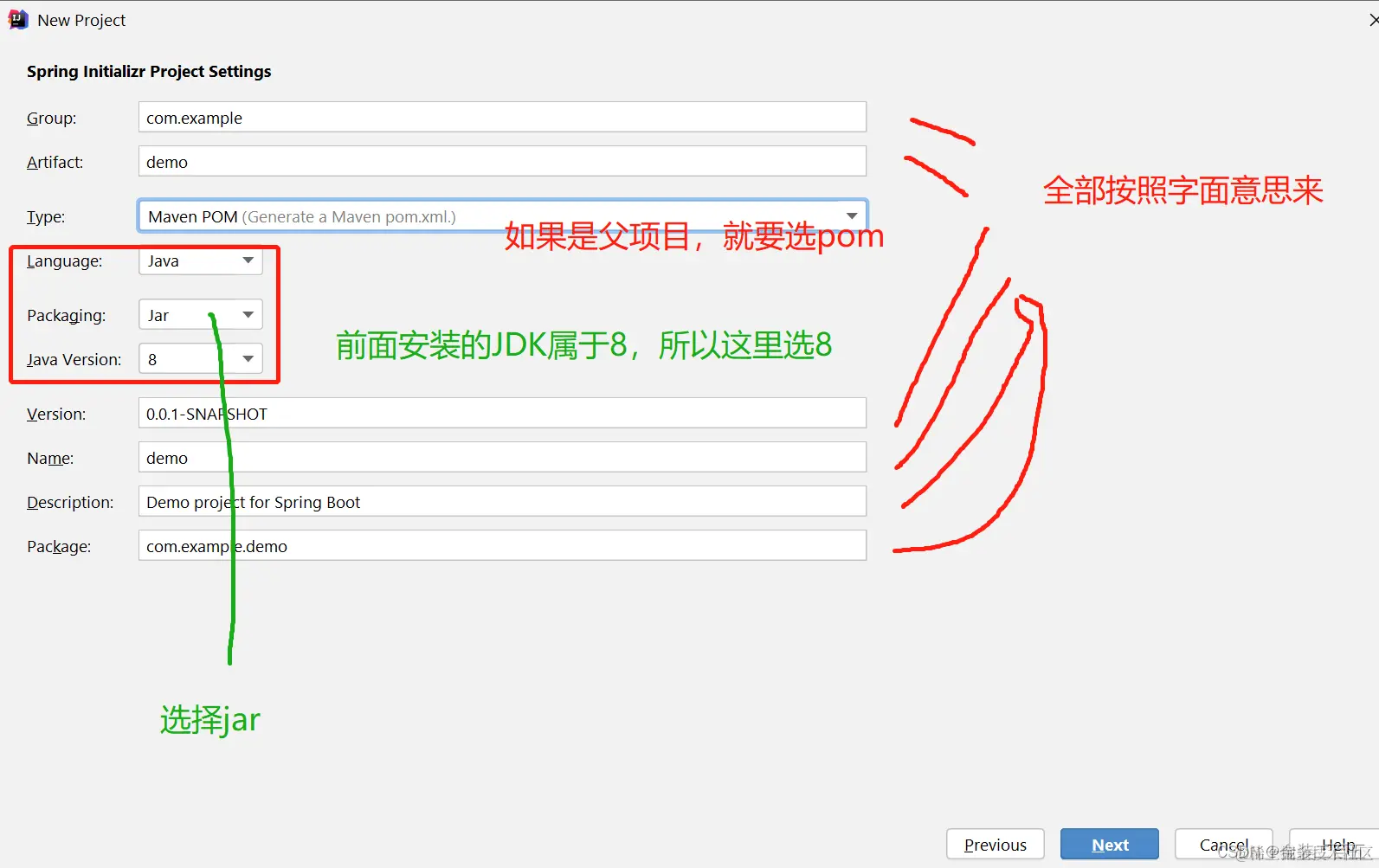Edit the Version field 0.0.1-SNAPSHOT
Viewport: 1379px width, 868px height.
click(x=502, y=414)
